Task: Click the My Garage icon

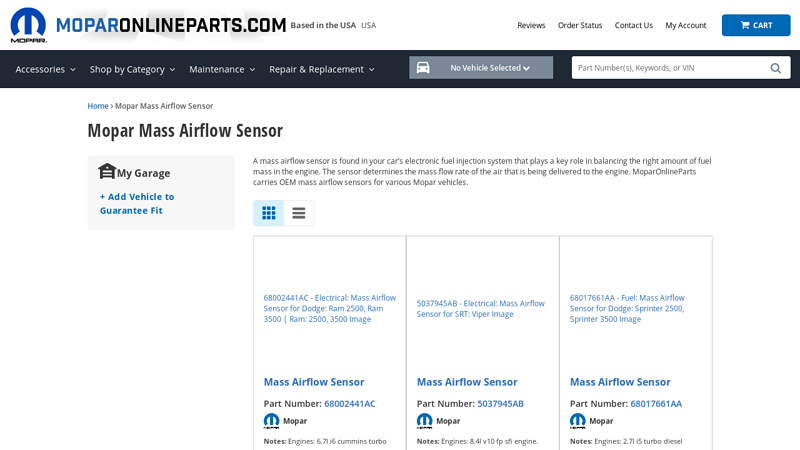Action: (107, 172)
